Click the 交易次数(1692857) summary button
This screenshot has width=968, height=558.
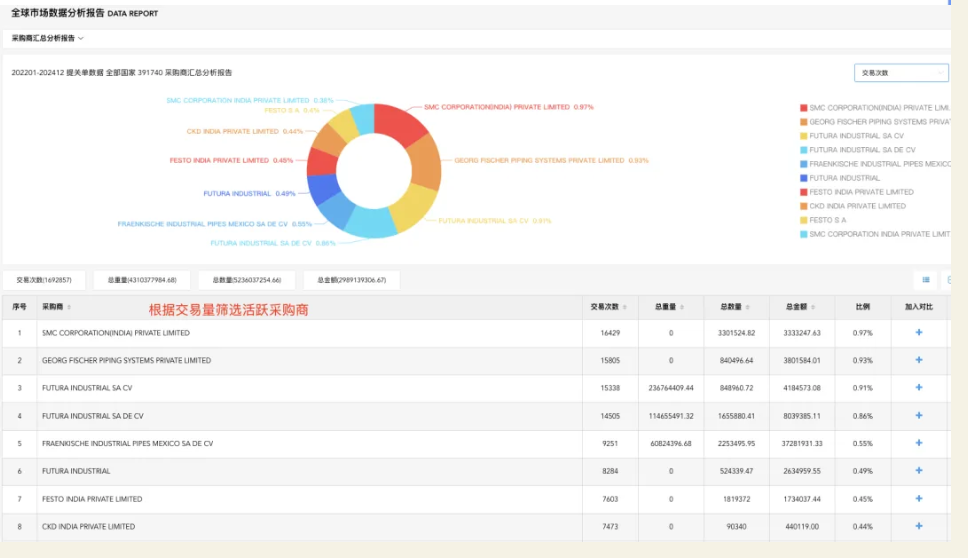point(43,280)
